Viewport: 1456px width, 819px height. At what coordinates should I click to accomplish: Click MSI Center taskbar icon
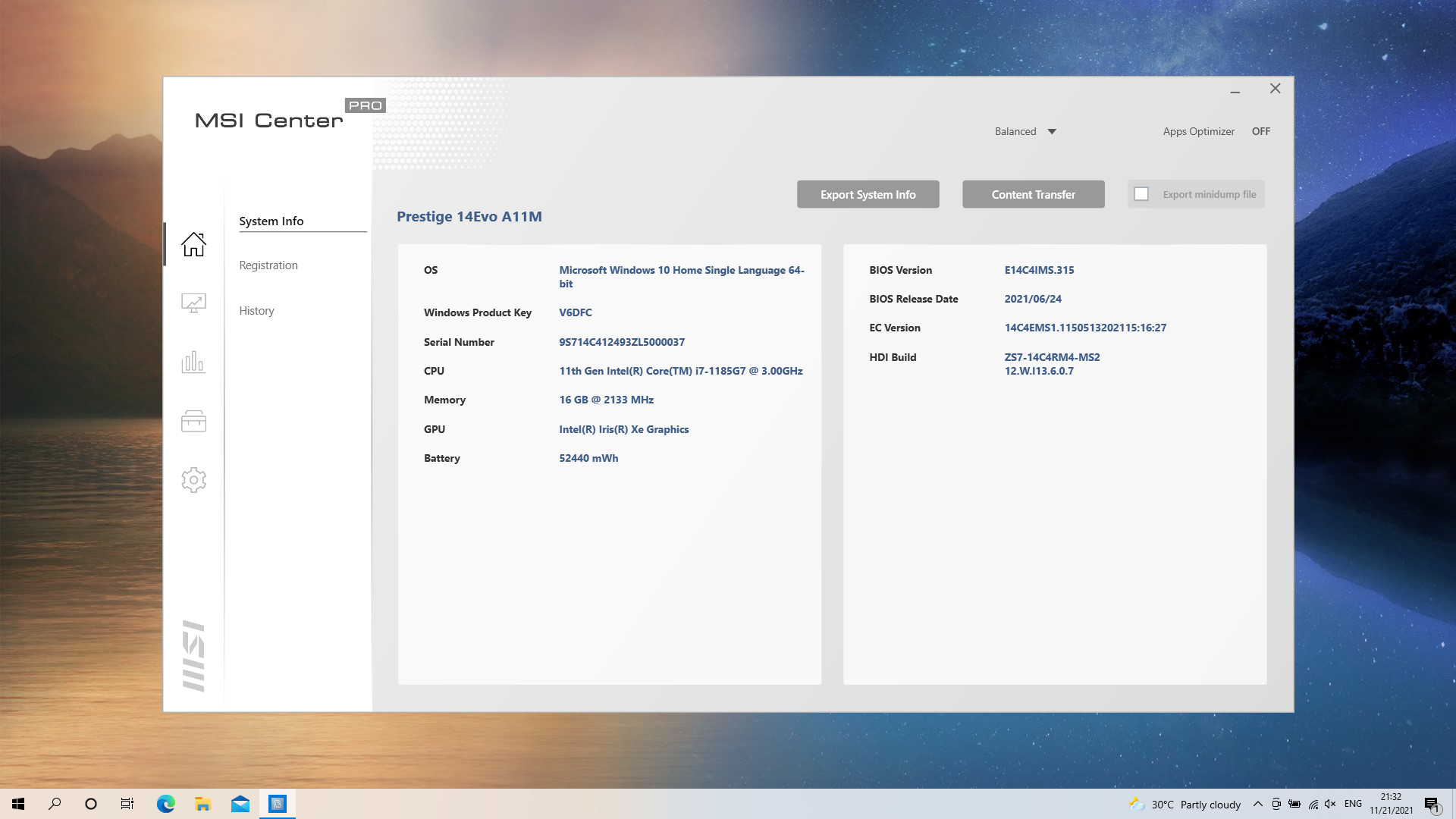coord(278,804)
